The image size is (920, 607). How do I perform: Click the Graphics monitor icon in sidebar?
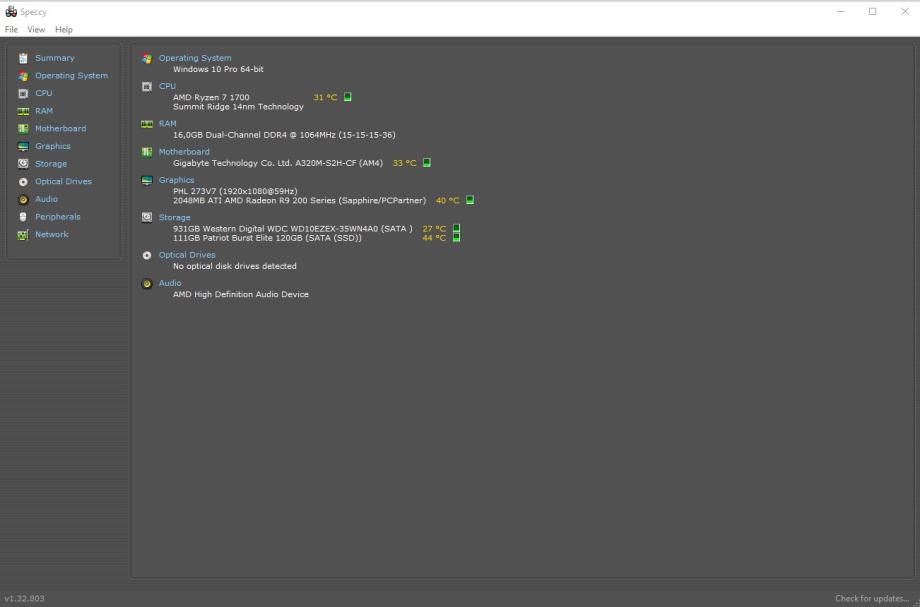23,146
